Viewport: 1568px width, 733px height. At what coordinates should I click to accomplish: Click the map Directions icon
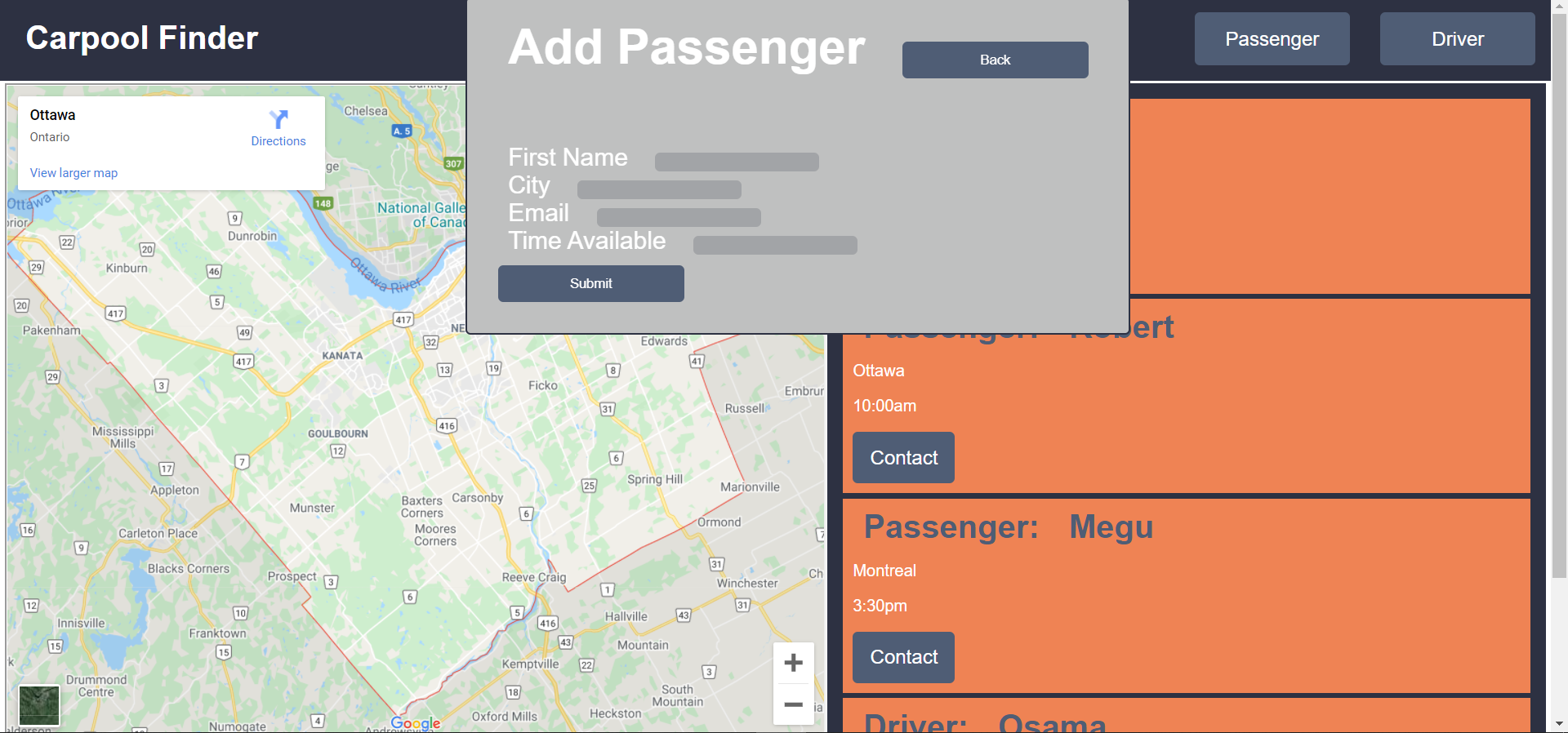click(x=278, y=120)
